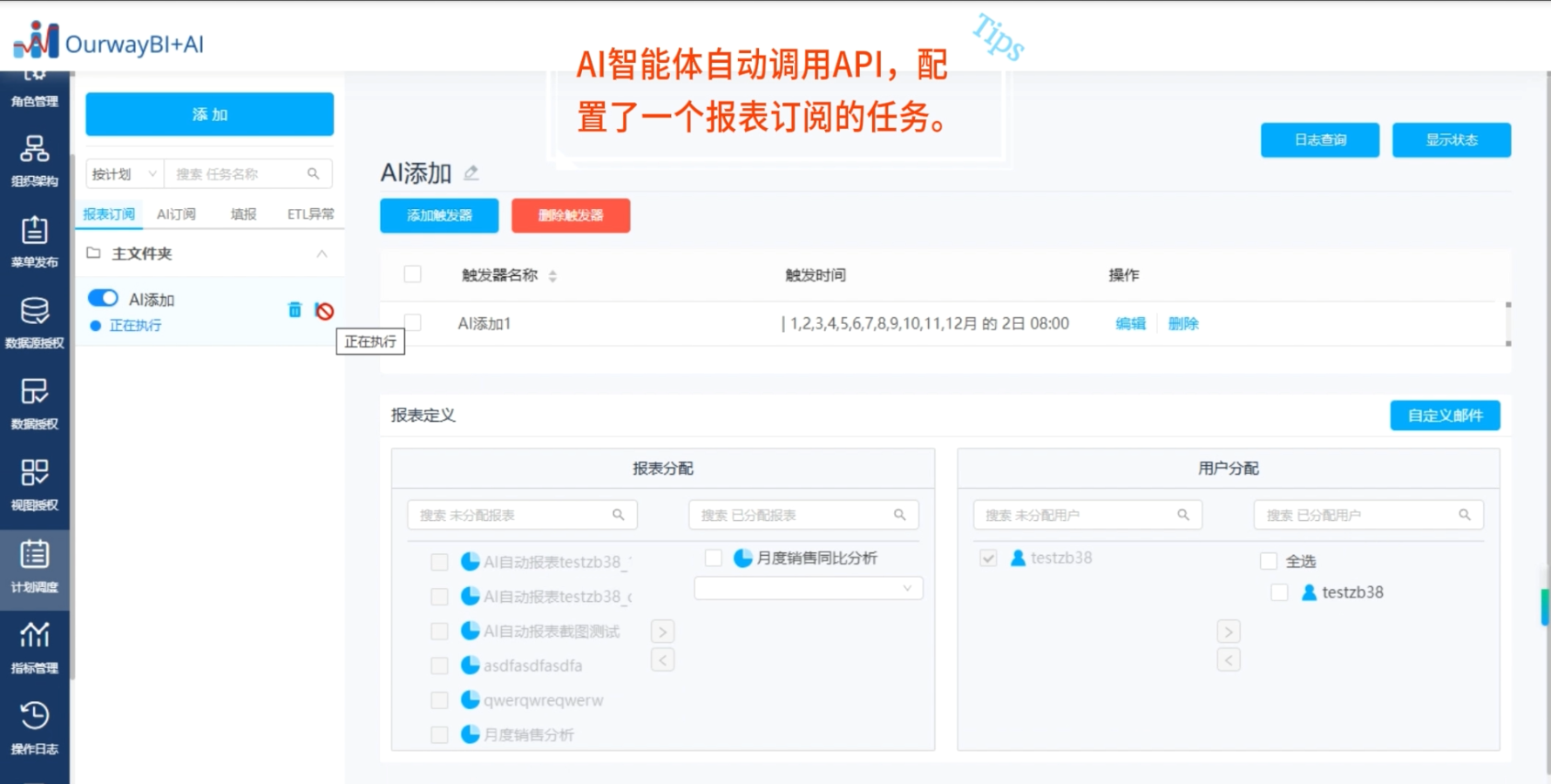1551x784 pixels.
Task: Check the AI添加1 trigger row checkbox
Action: [413, 323]
